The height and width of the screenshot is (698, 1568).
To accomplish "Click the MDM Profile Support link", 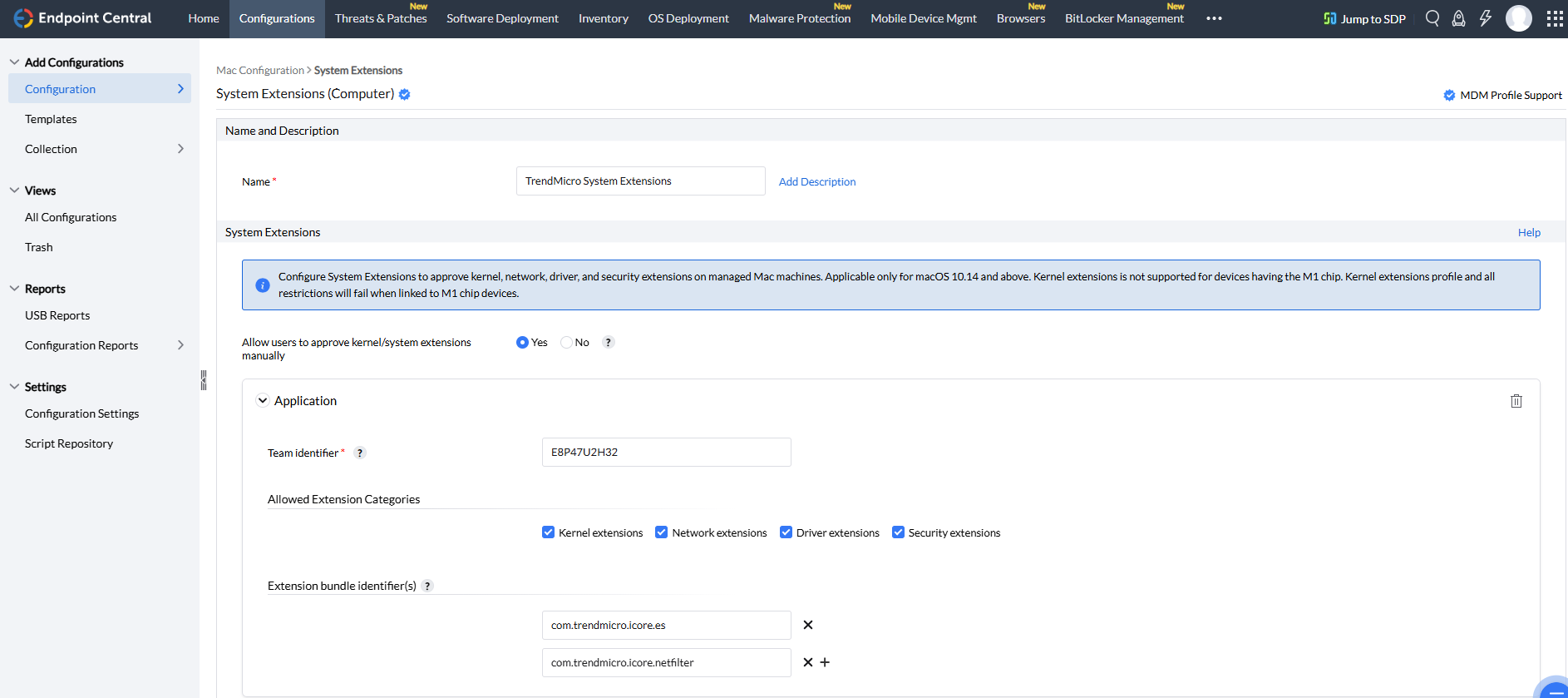I will pyautogui.click(x=1503, y=95).
